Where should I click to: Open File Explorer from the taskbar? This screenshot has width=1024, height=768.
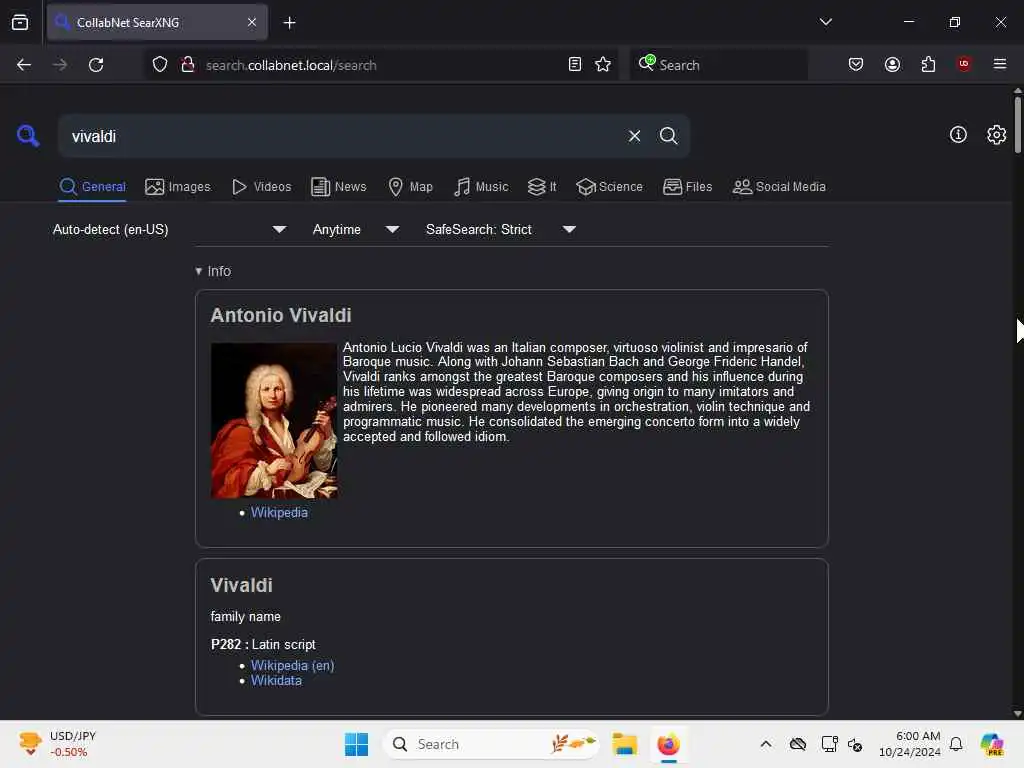624,744
